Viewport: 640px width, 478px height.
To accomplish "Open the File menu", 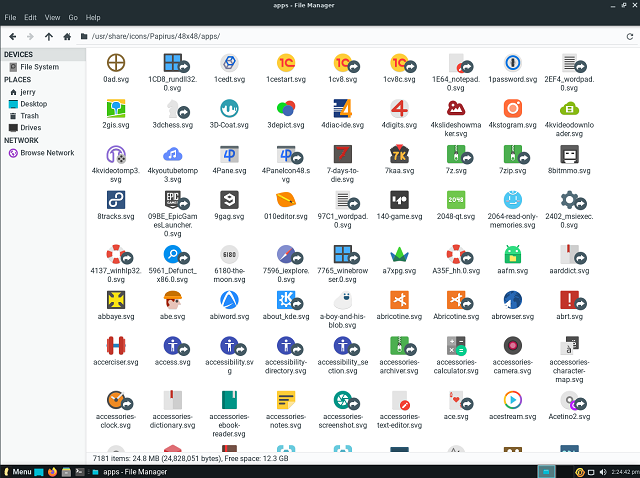I will 10,18.
